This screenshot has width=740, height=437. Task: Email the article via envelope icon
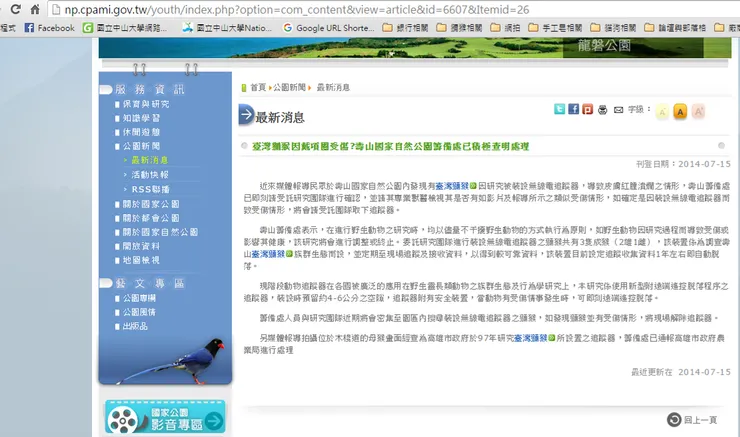click(x=618, y=110)
